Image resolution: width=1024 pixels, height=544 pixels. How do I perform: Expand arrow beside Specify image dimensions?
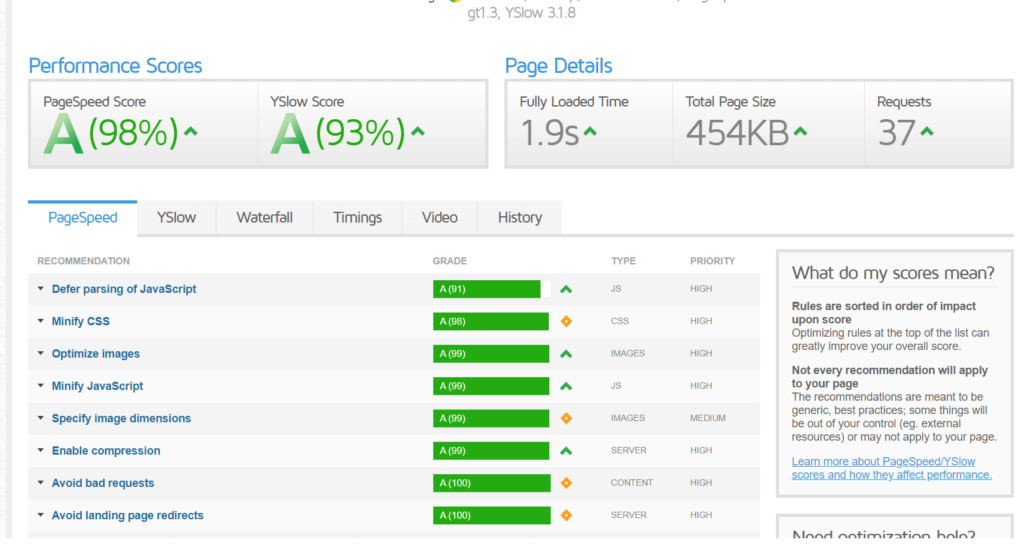coord(40,418)
